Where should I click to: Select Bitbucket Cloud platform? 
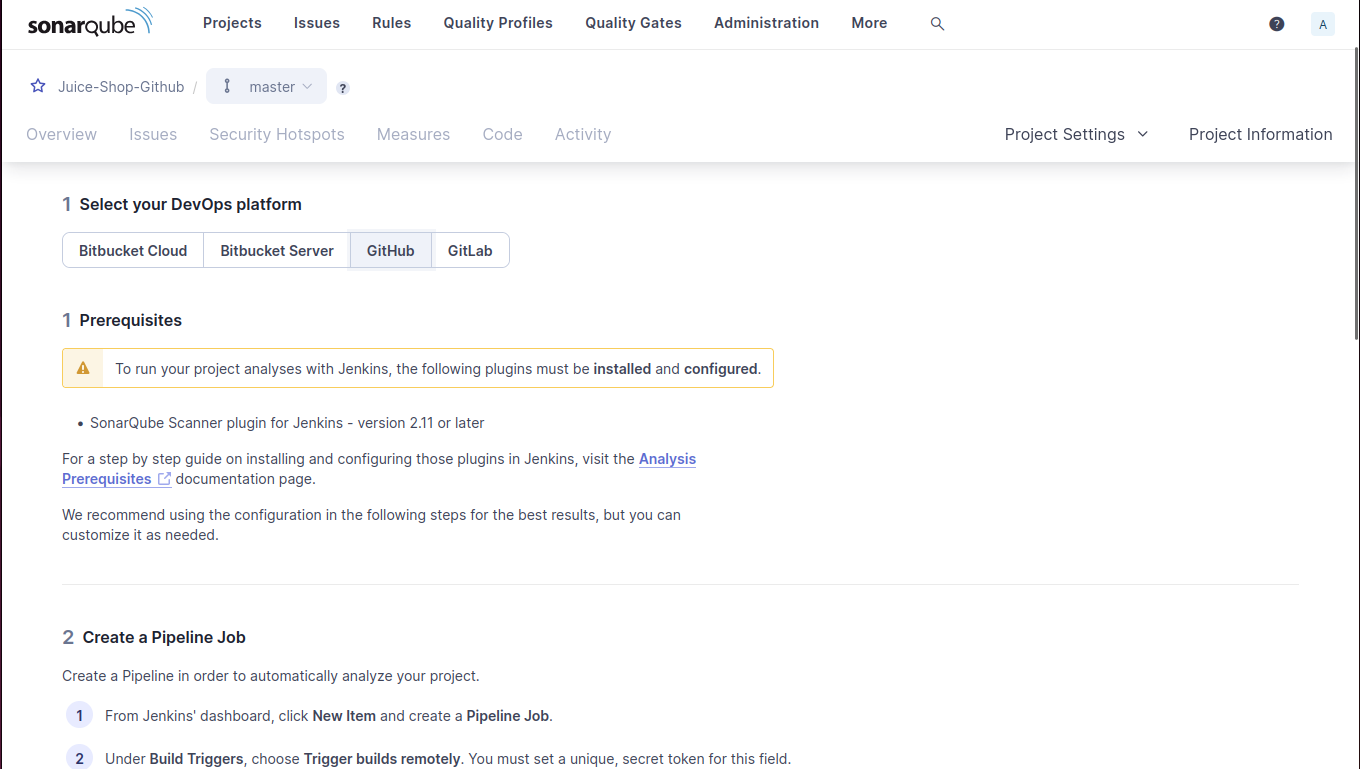133,250
